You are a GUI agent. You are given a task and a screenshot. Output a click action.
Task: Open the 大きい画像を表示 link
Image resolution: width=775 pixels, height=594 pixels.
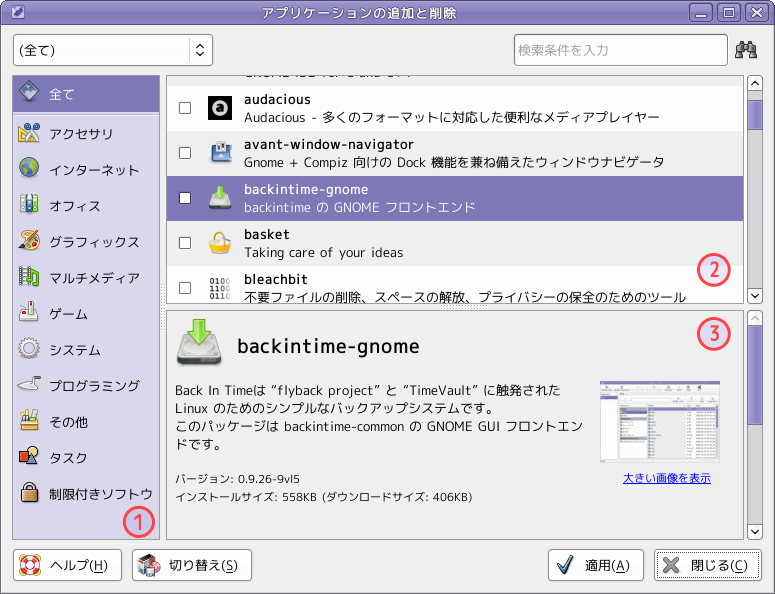point(666,478)
